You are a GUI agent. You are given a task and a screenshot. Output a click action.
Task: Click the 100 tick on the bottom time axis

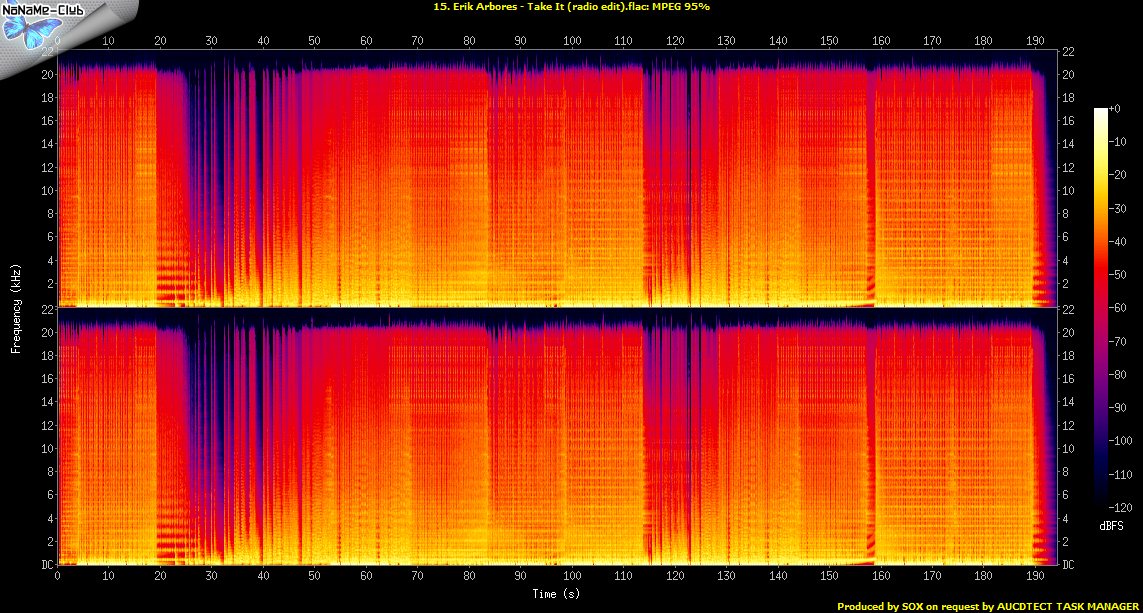[x=572, y=578]
